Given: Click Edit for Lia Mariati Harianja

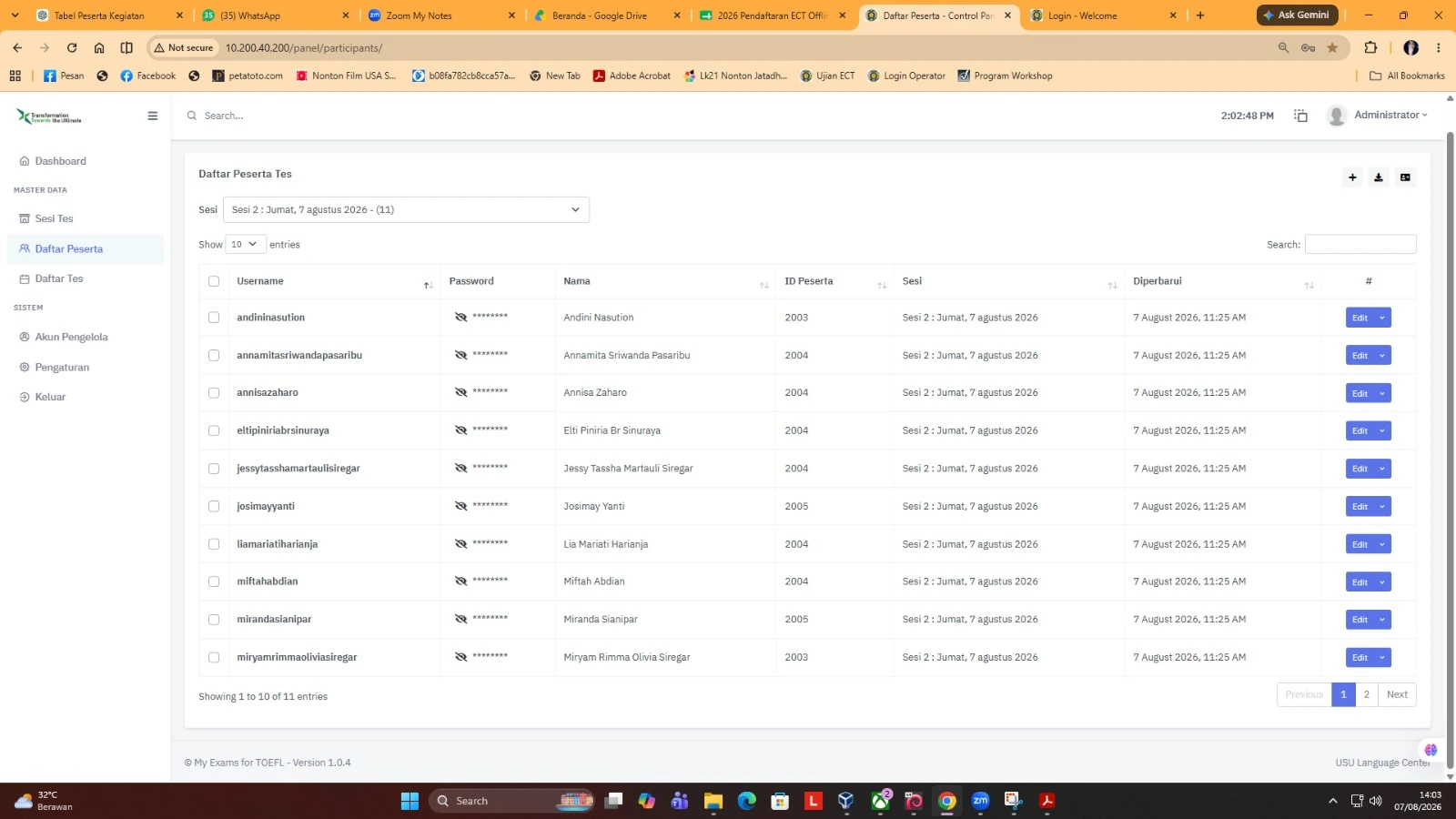Looking at the screenshot, I should click(x=1360, y=544).
